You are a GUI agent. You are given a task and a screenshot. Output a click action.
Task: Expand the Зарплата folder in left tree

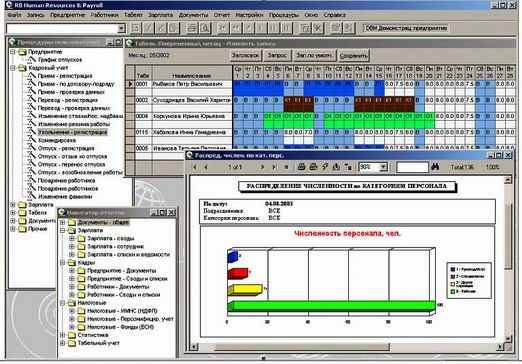(x=13, y=204)
